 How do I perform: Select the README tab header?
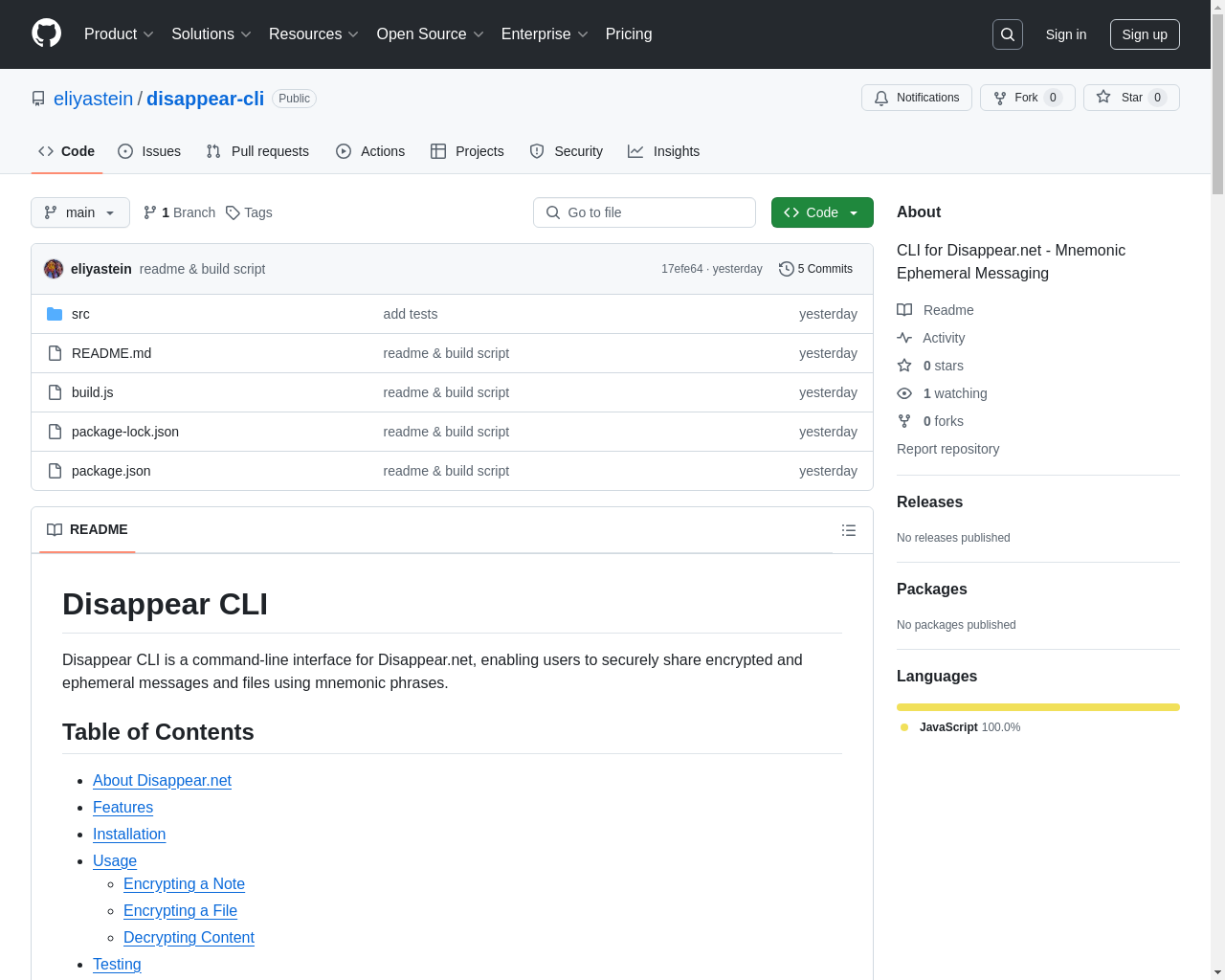tap(87, 530)
